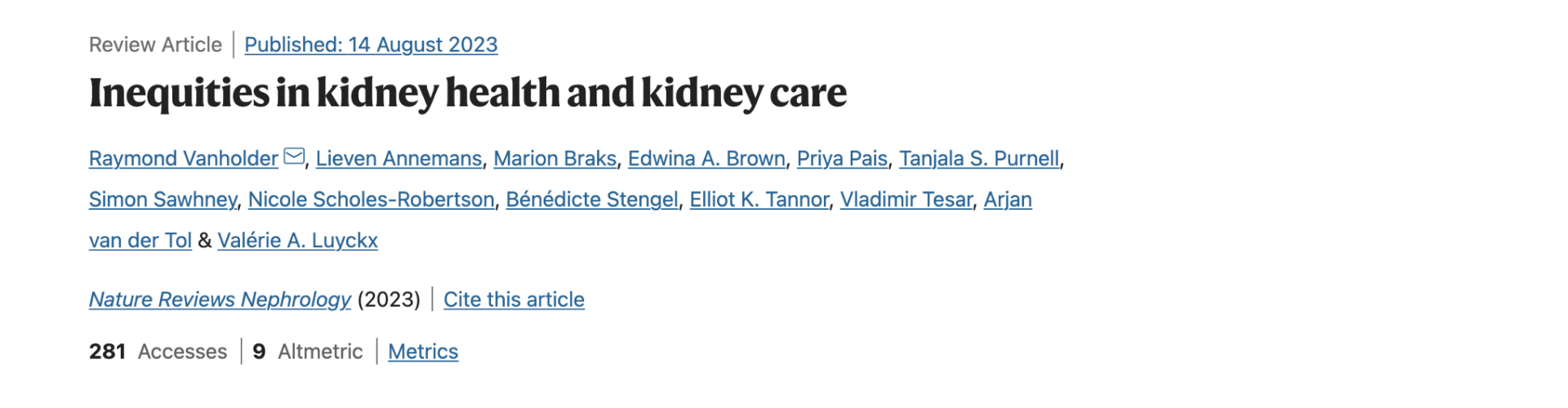Image resolution: width=1568 pixels, height=408 pixels.
Task: Open author Raymond Vanholder's link
Action: click(x=184, y=158)
